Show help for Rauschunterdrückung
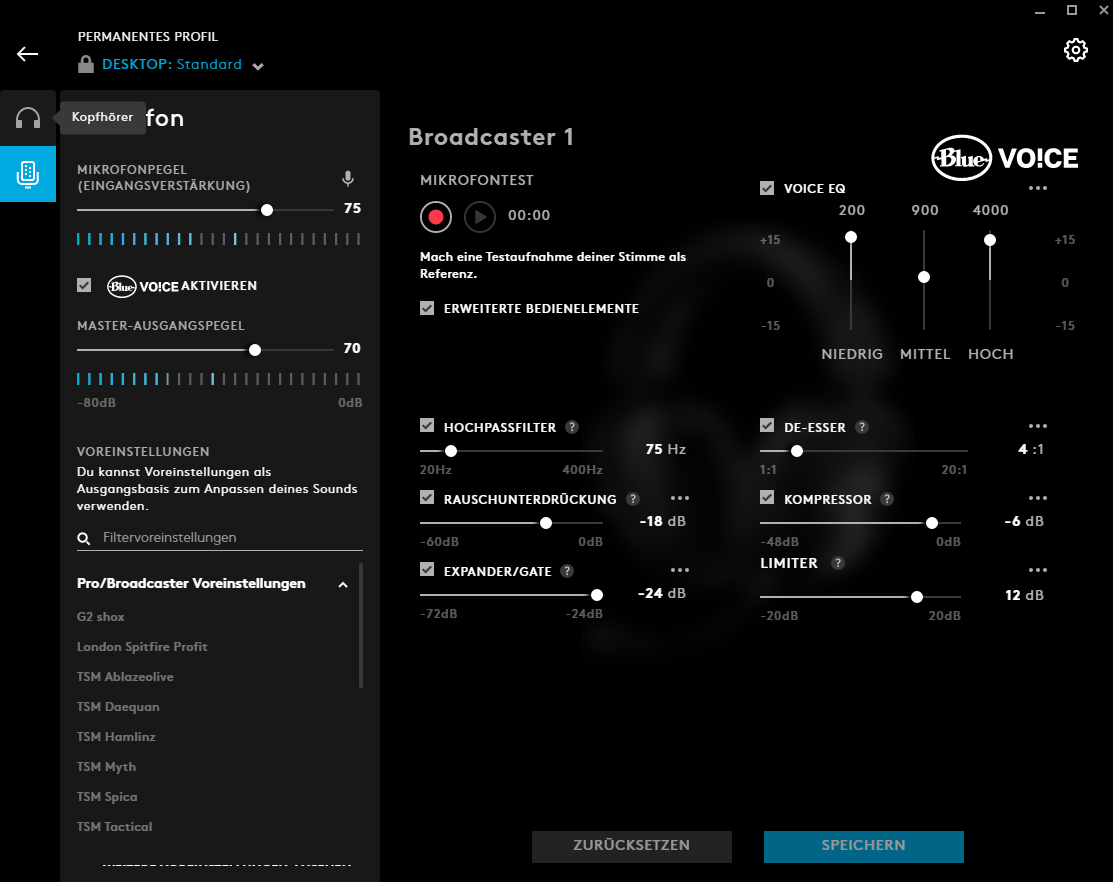 pos(632,499)
